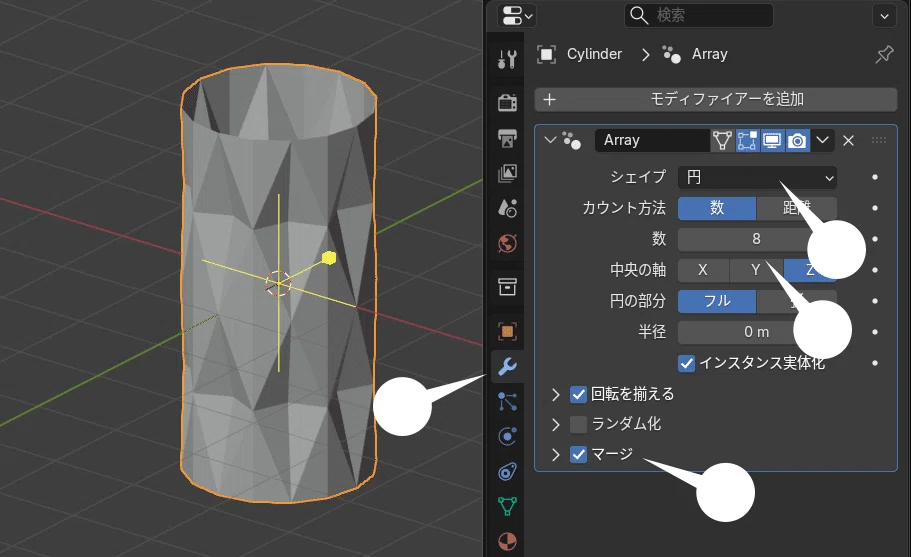911x557 pixels.
Task: Set 中央の軸 to X
Action: 703,270
